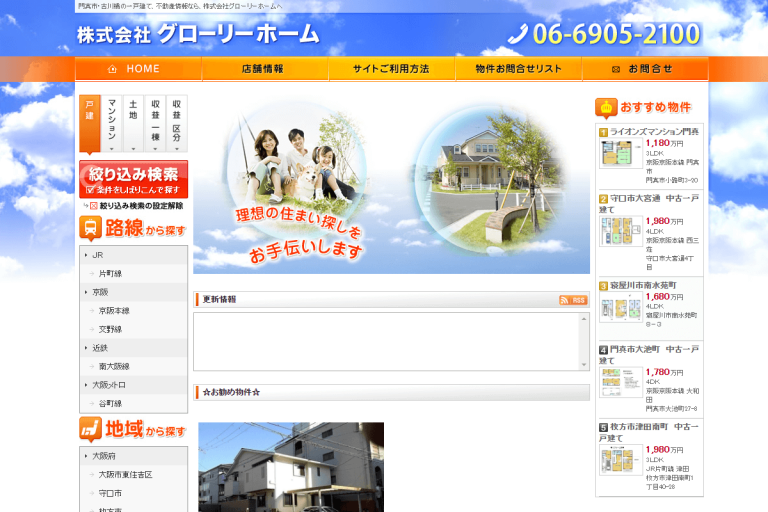Open 物件お問合せリスト page
The image size is (768, 512).
[519, 69]
